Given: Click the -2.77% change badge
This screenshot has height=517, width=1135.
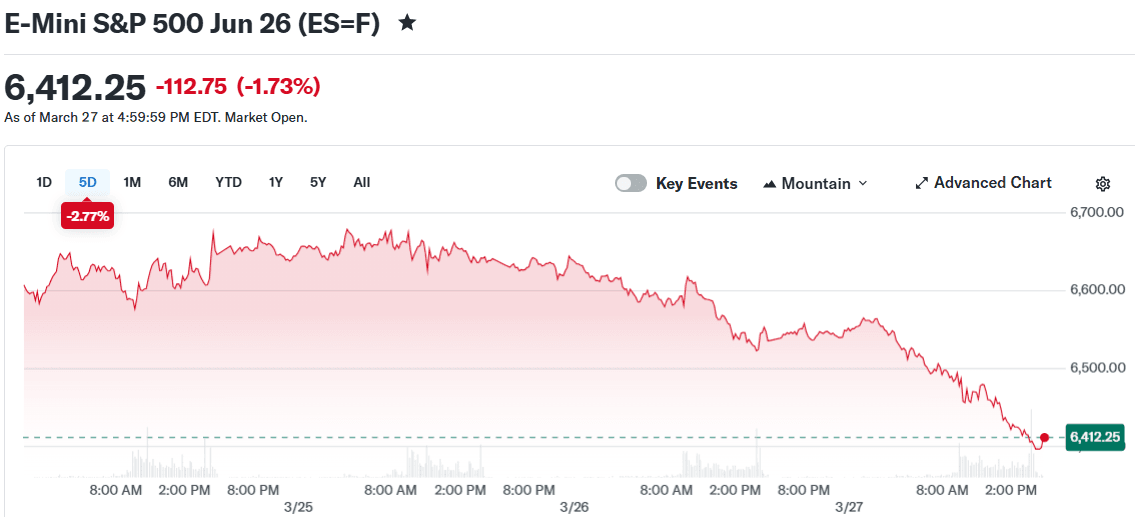Looking at the screenshot, I should (x=88, y=214).
